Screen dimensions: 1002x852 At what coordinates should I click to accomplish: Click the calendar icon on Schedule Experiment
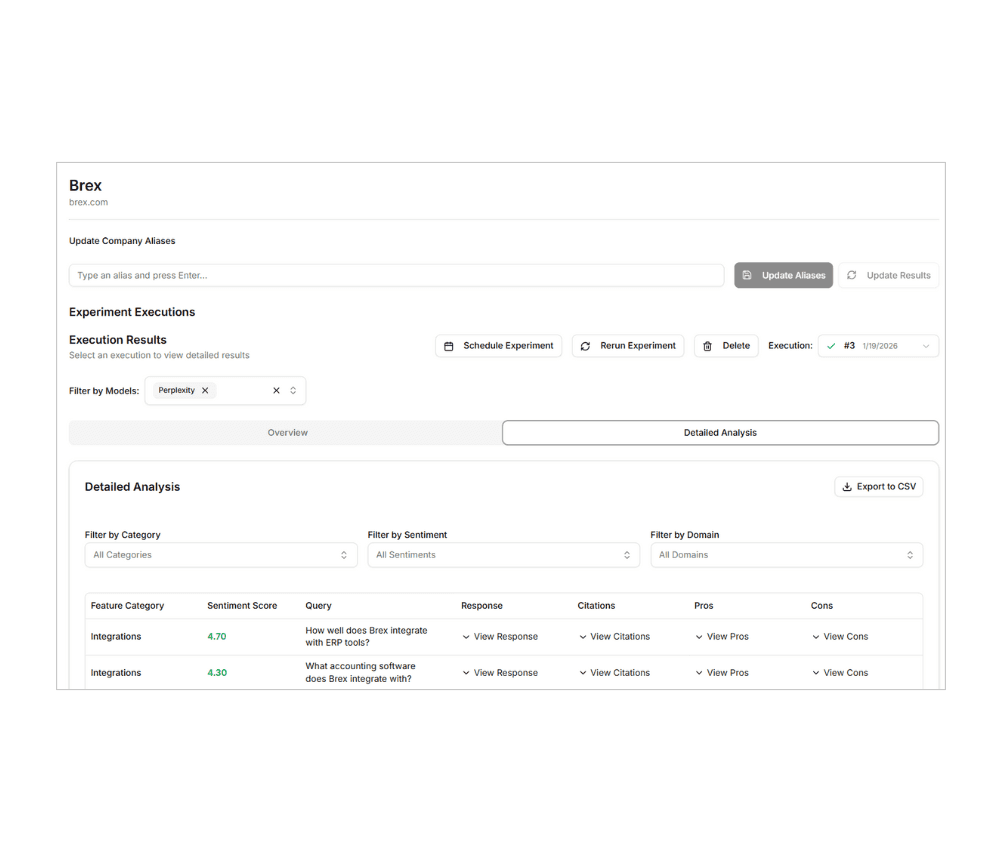tap(448, 345)
